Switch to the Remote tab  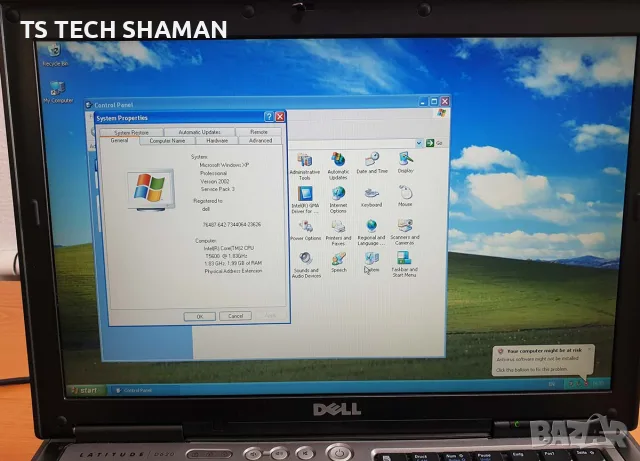pos(258,132)
